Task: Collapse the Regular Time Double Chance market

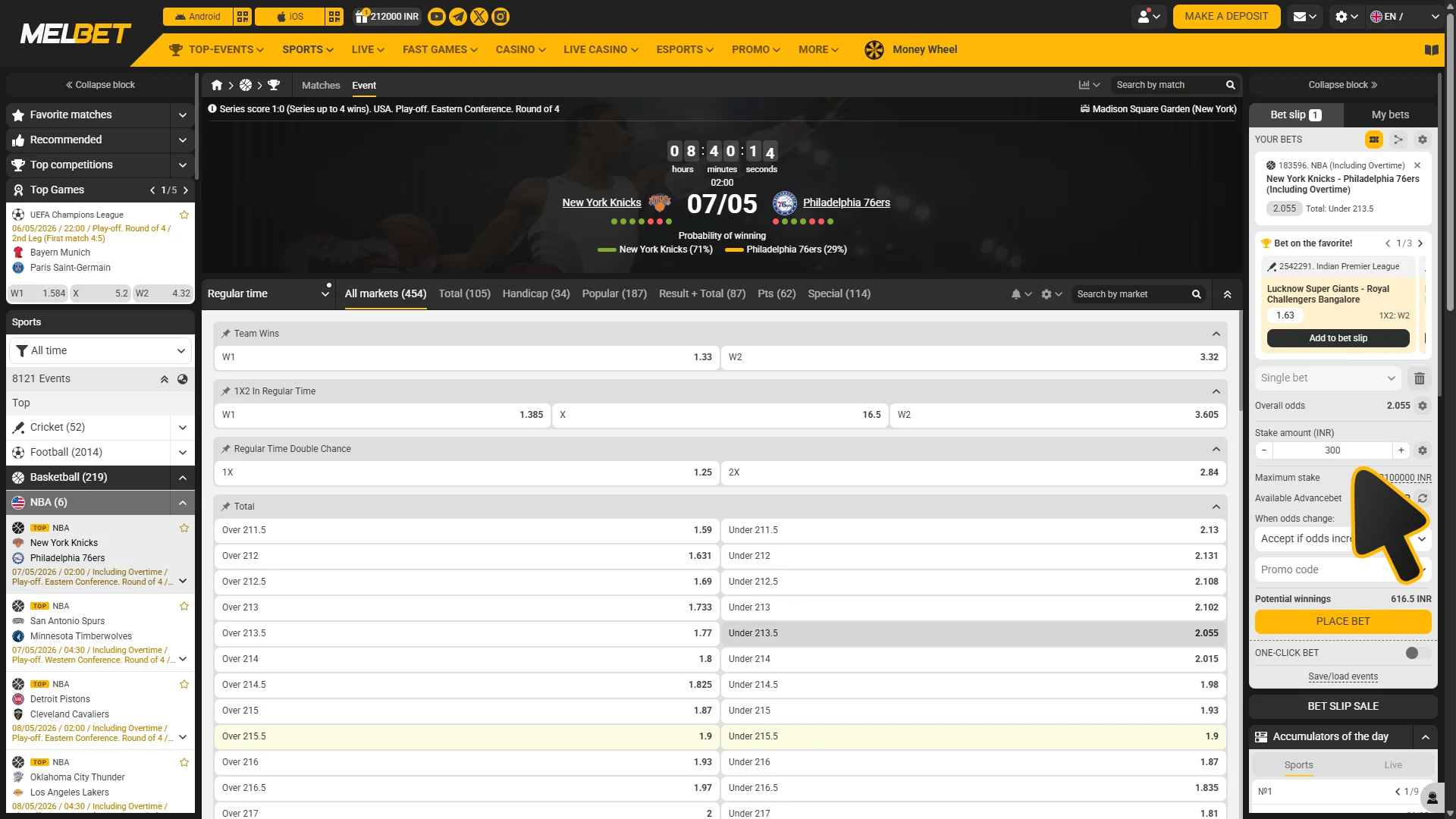Action: coord(1216,449)
